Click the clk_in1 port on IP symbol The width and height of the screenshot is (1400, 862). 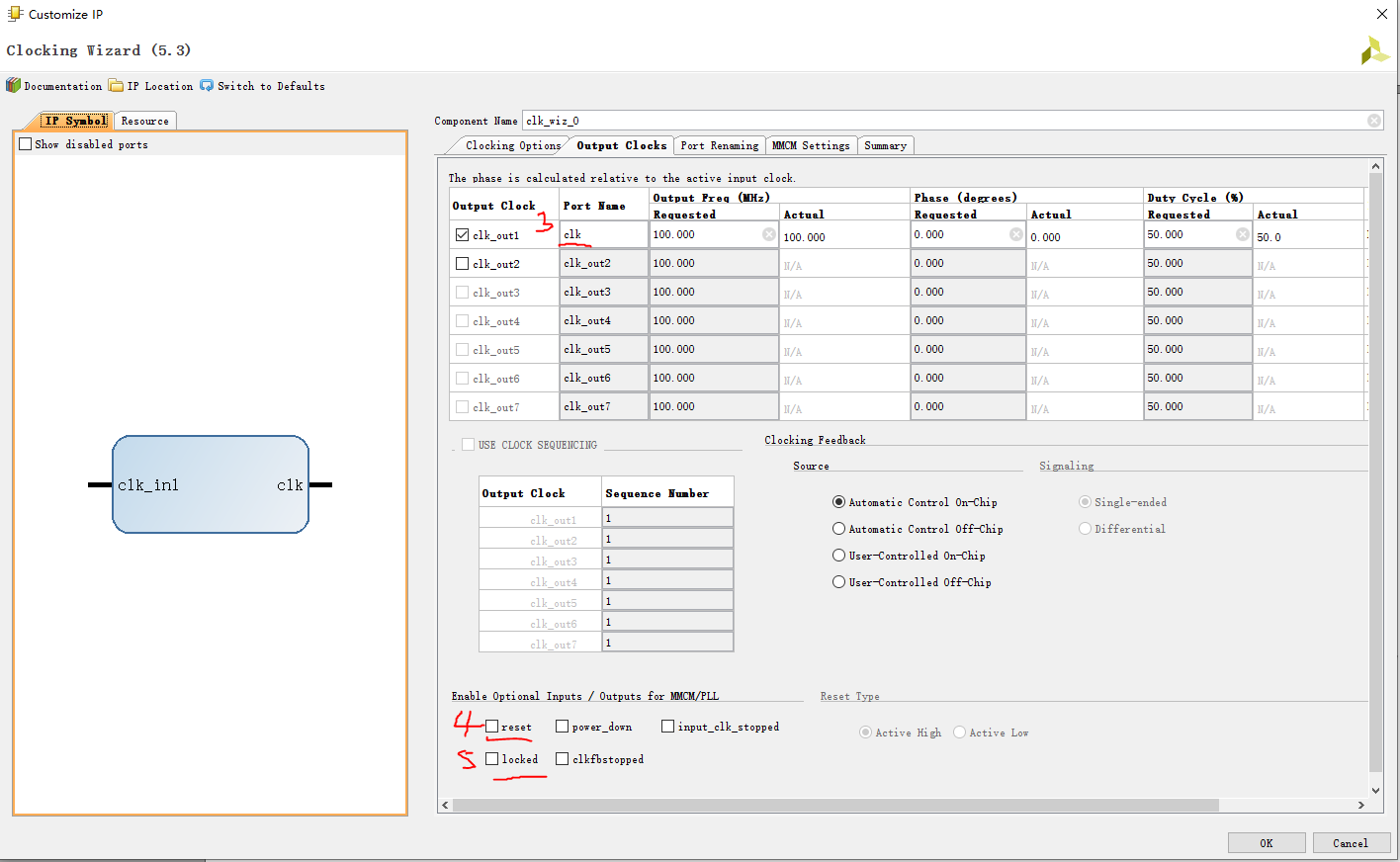[148, 484]
